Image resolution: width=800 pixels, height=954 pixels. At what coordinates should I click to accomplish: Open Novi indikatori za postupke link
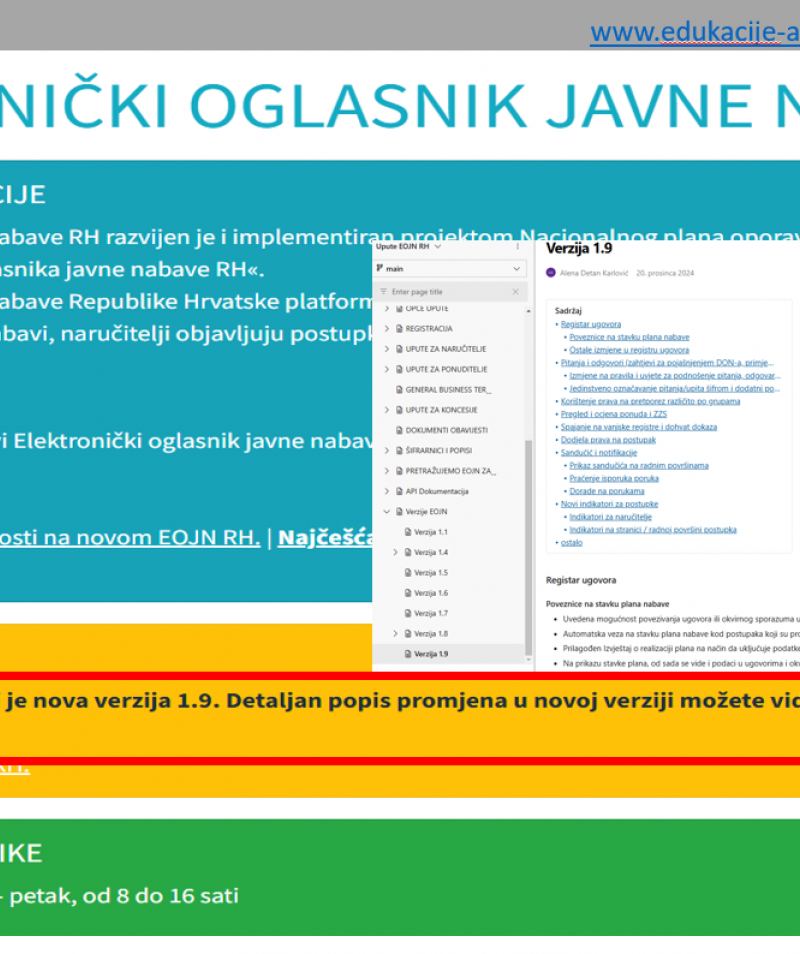(609, 504)
